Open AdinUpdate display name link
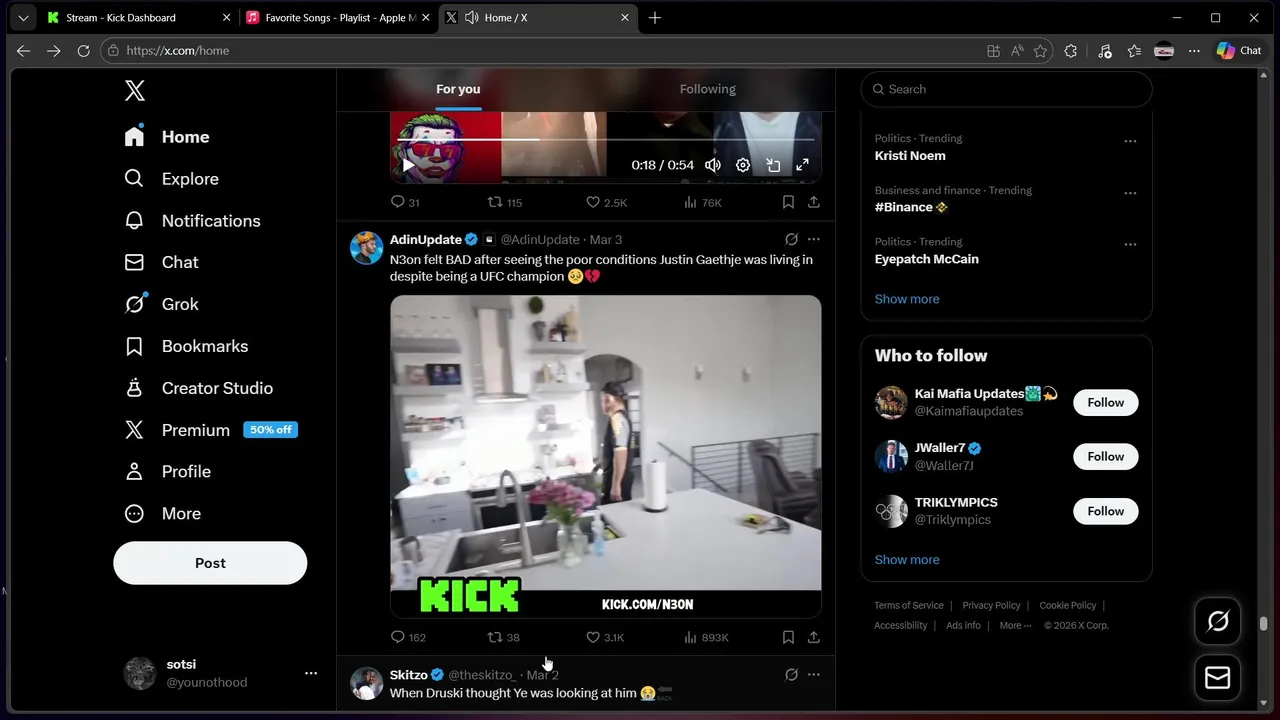This screenshot has height=720, width=1280. pos(426,240)
